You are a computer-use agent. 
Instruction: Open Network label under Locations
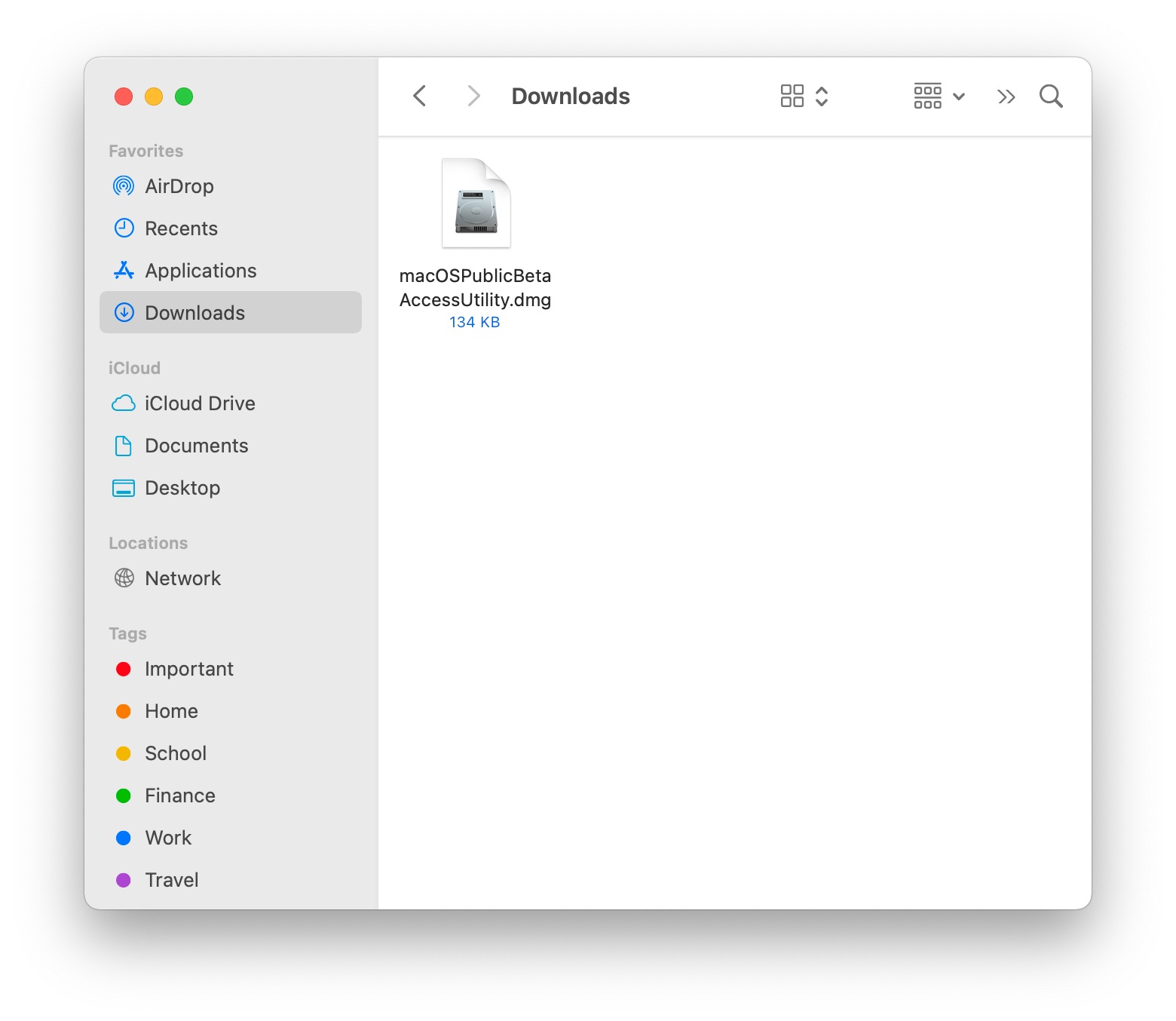tap(182, 578)
